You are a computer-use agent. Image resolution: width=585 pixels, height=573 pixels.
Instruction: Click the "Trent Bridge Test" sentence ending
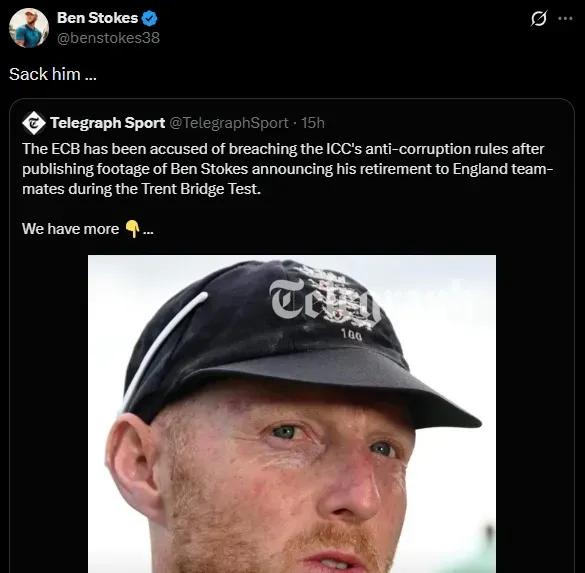pyautogui.click(x=201, y=189)
